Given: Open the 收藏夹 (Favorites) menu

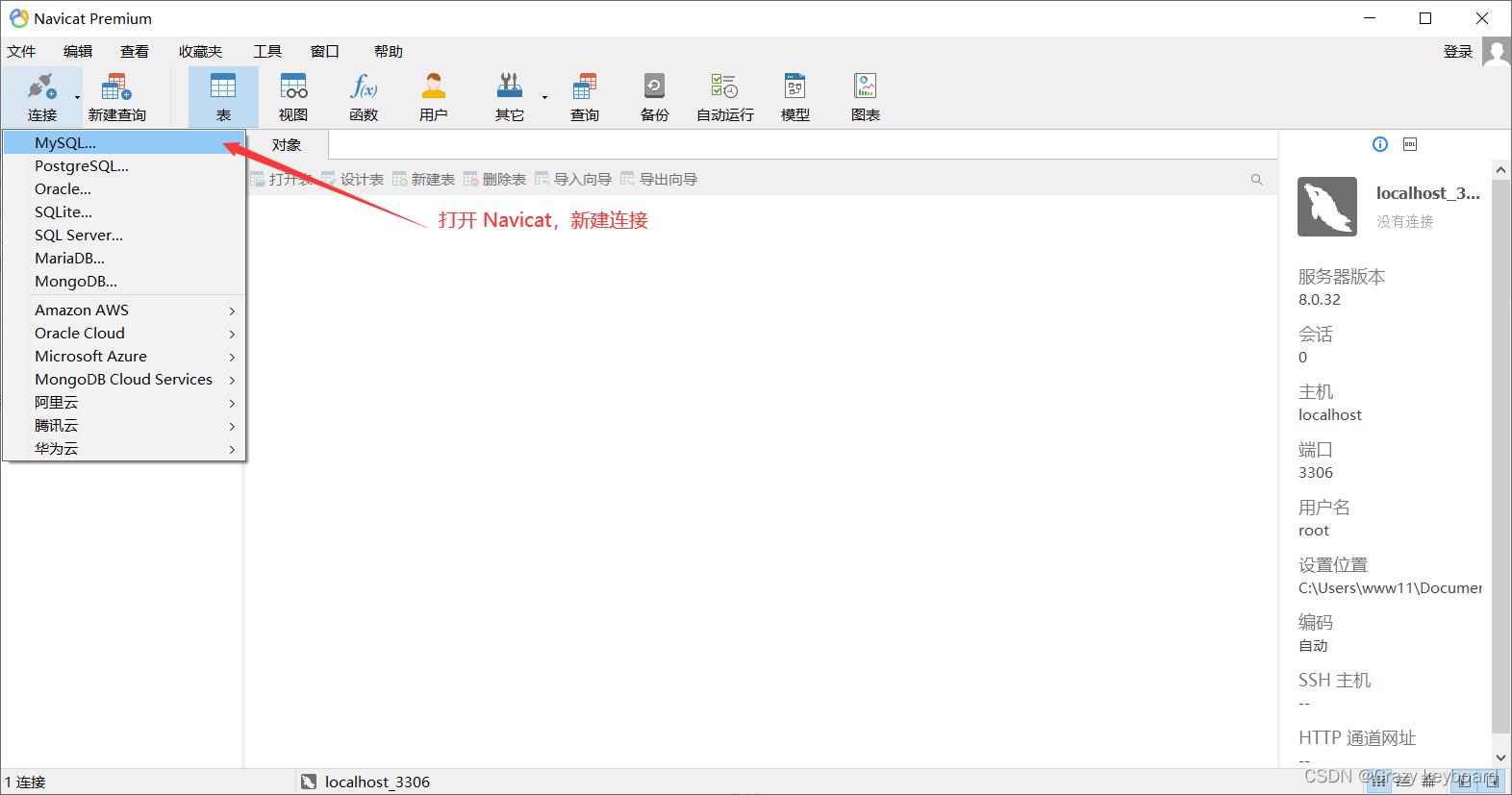Looking at the screenshot, I should (200, 52).
